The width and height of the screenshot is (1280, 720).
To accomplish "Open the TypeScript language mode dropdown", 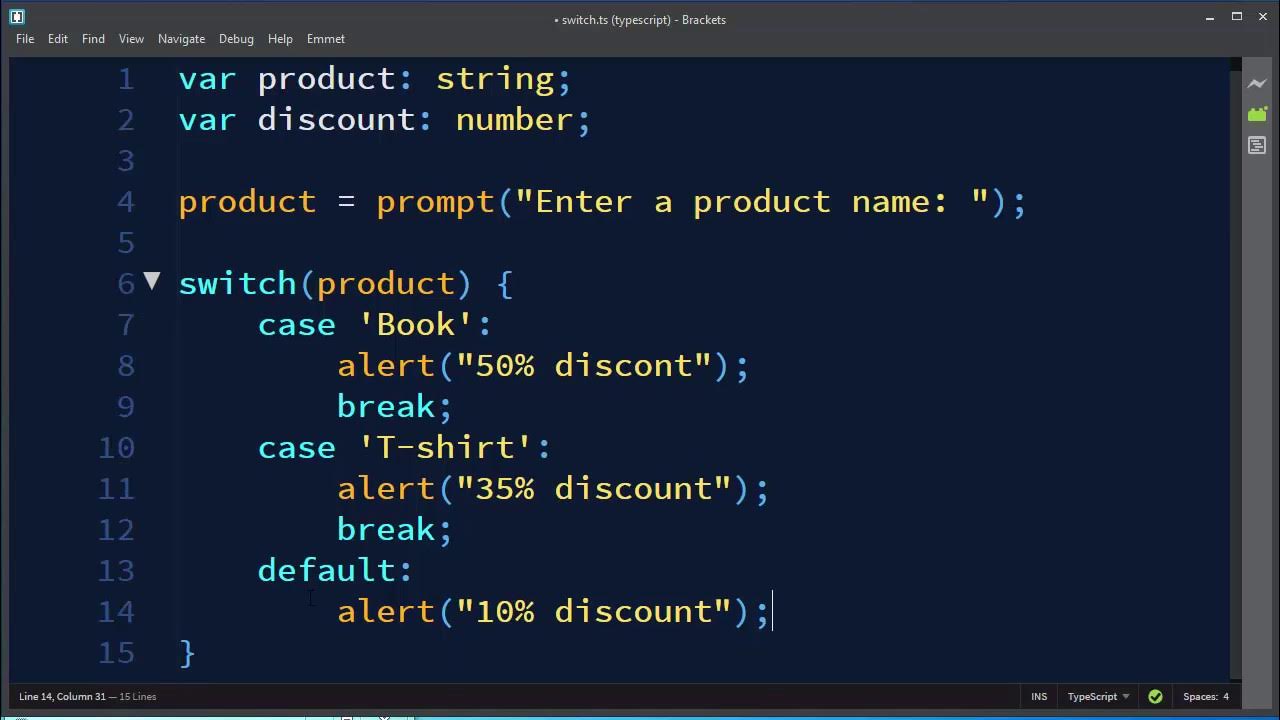I will tap(1097, 697).
